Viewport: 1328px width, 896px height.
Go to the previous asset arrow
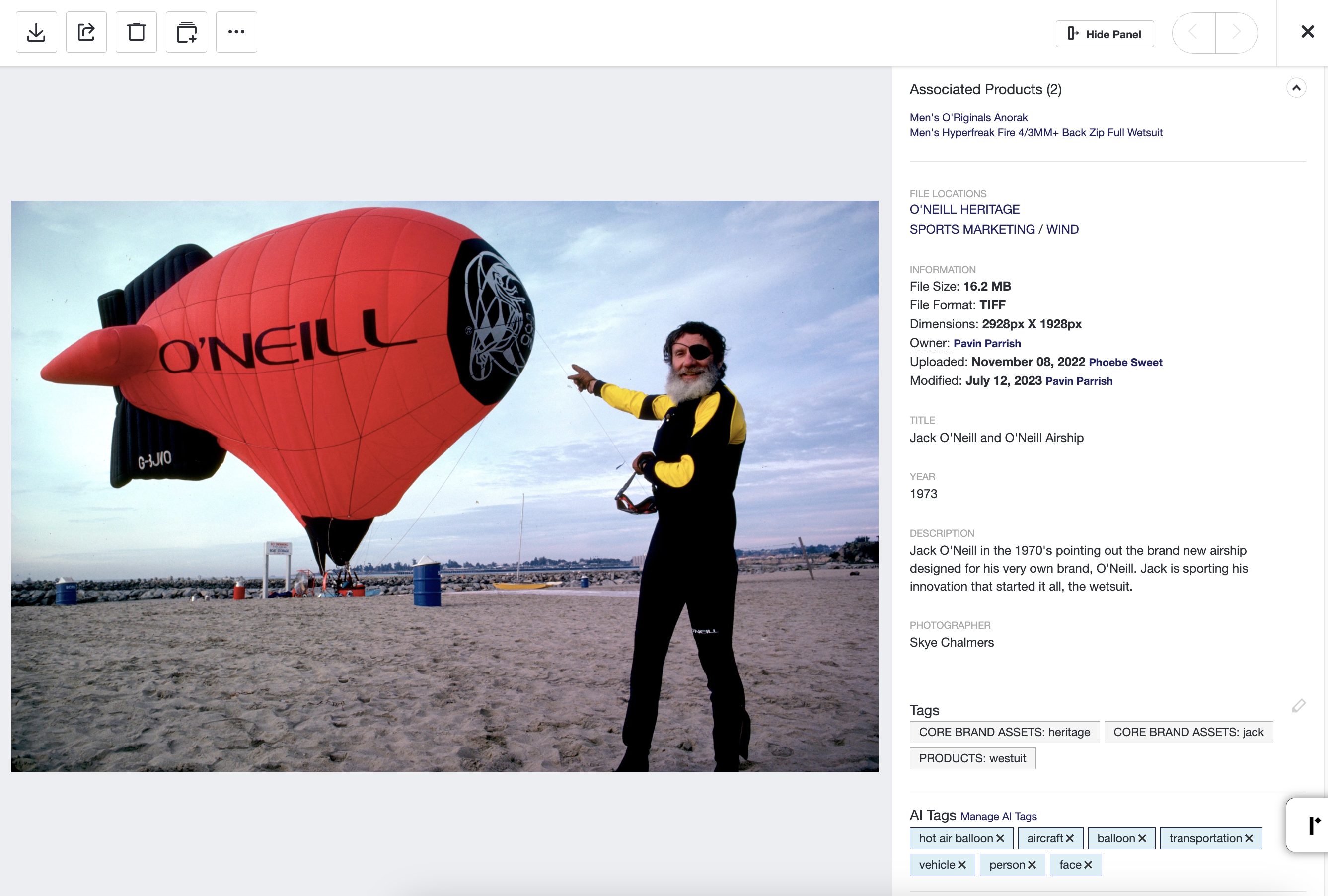(1193, 33)
